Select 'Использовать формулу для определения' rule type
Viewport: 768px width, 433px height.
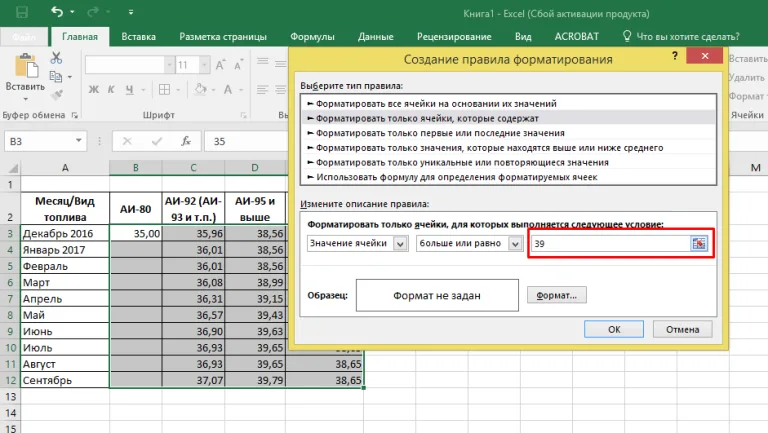[x=508, y=177]
